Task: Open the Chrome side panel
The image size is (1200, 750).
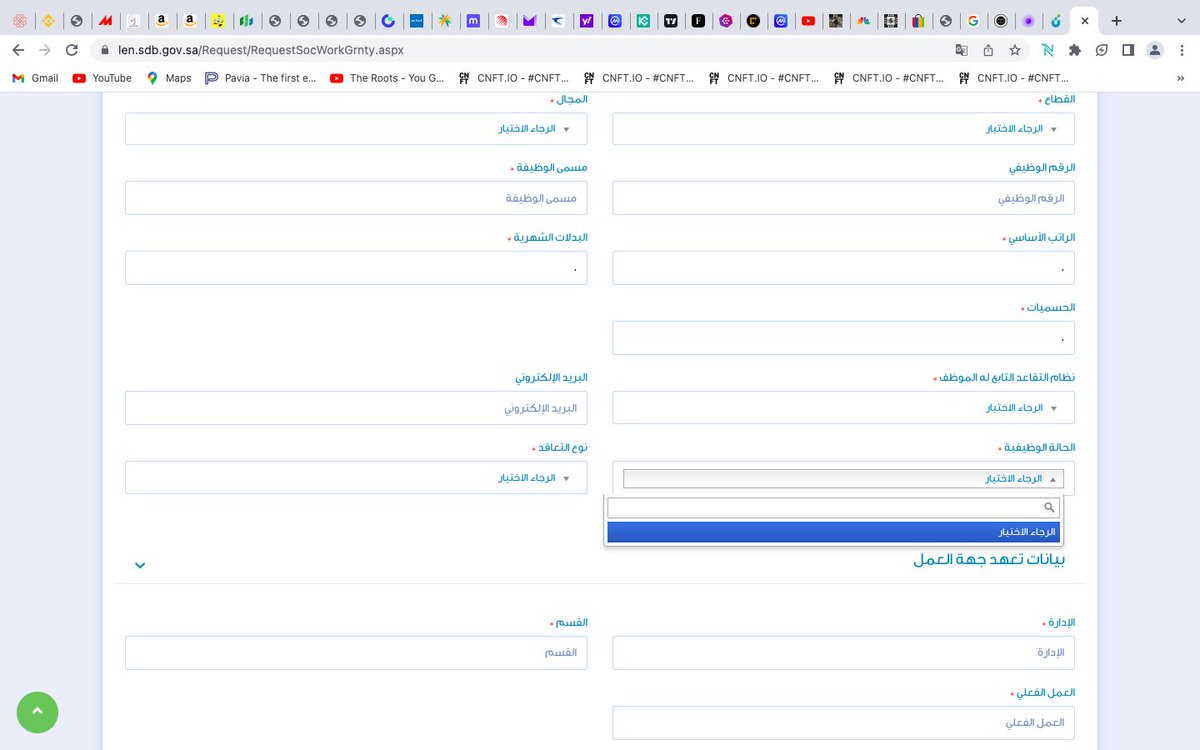Action: pyautogui.click(x=1128, y=50)
